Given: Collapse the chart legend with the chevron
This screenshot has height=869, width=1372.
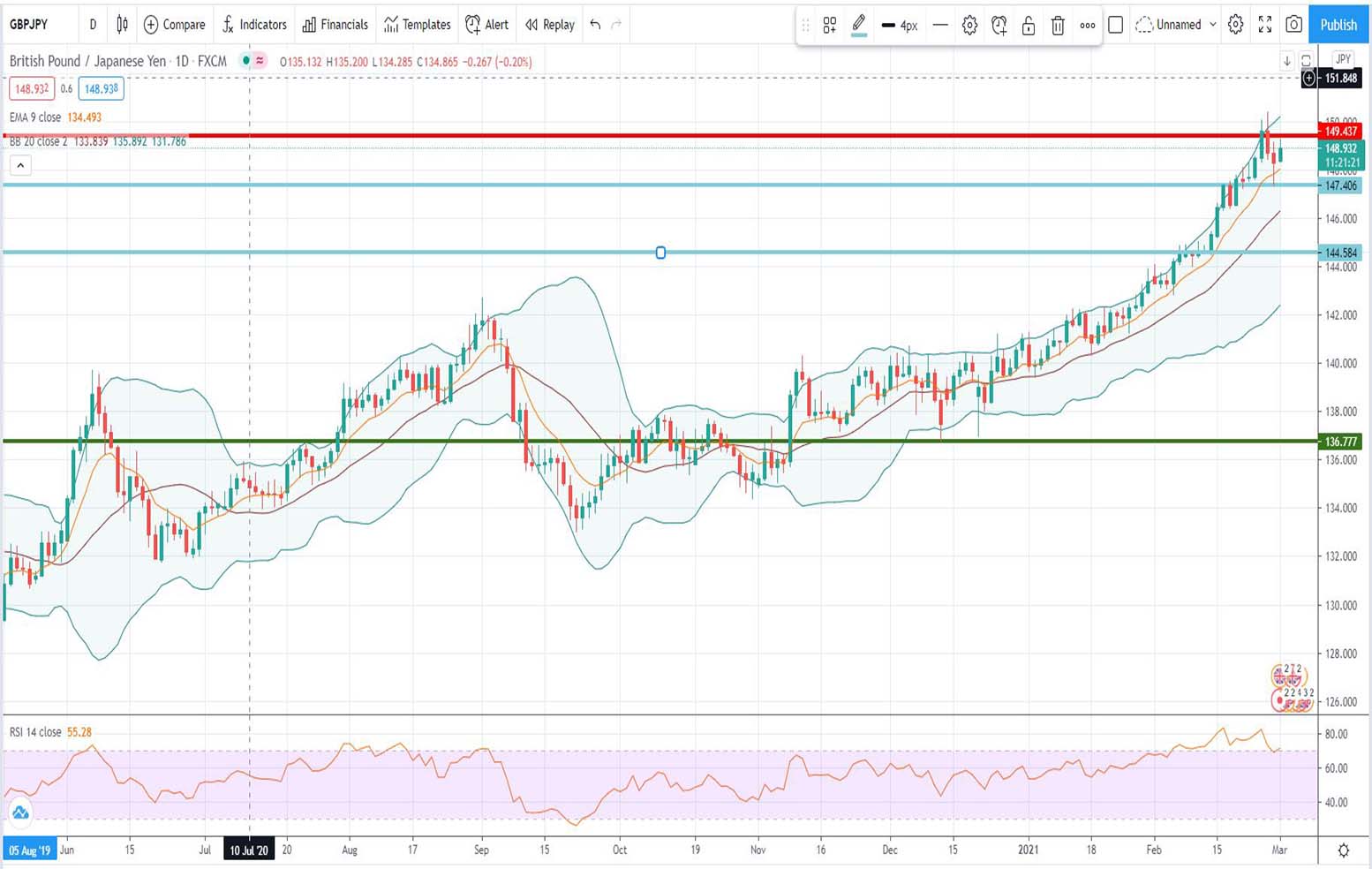Looking at the screenshot, I should [x=20, y=165].
